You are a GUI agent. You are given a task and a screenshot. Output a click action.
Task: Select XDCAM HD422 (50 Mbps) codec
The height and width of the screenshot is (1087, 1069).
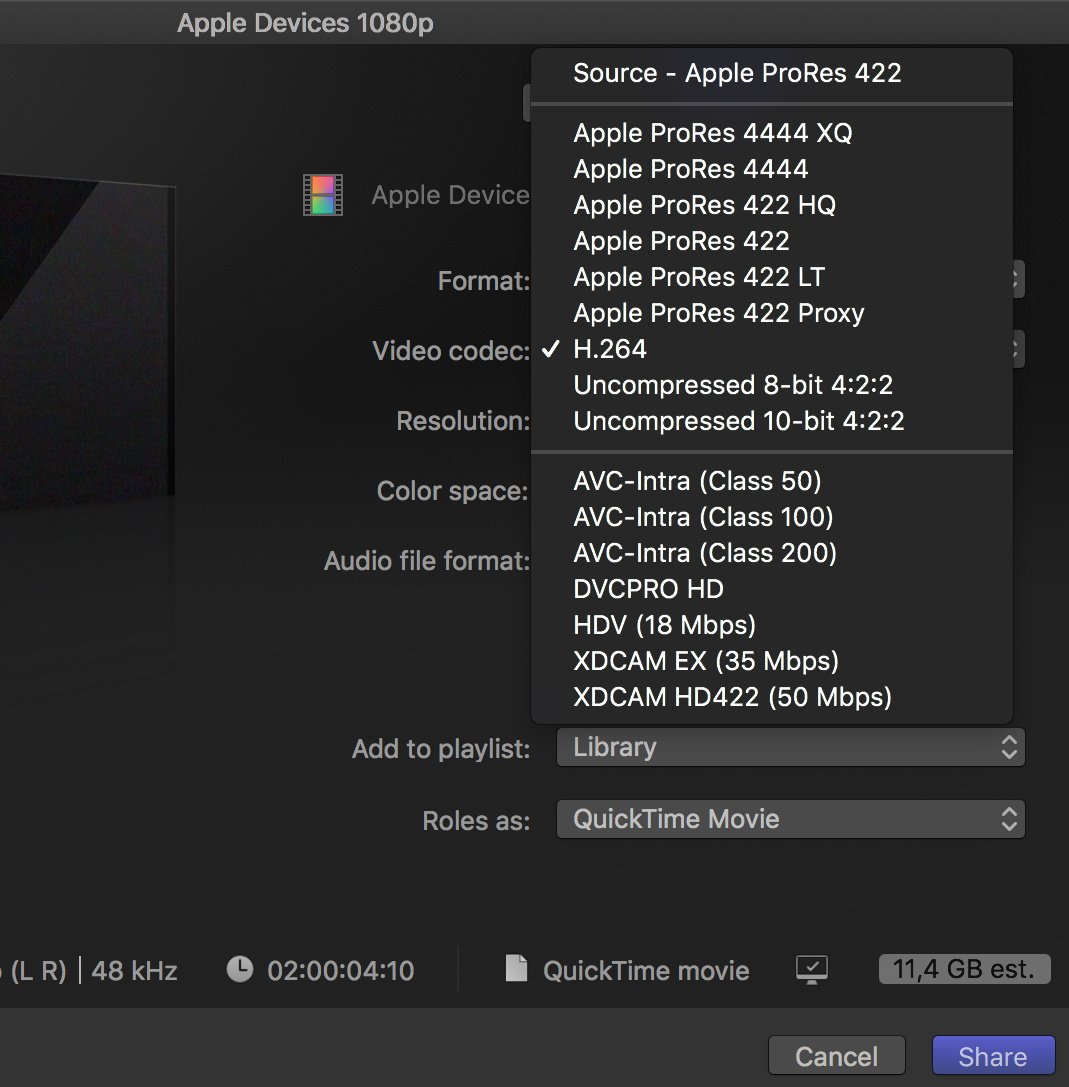click(772, 697)
